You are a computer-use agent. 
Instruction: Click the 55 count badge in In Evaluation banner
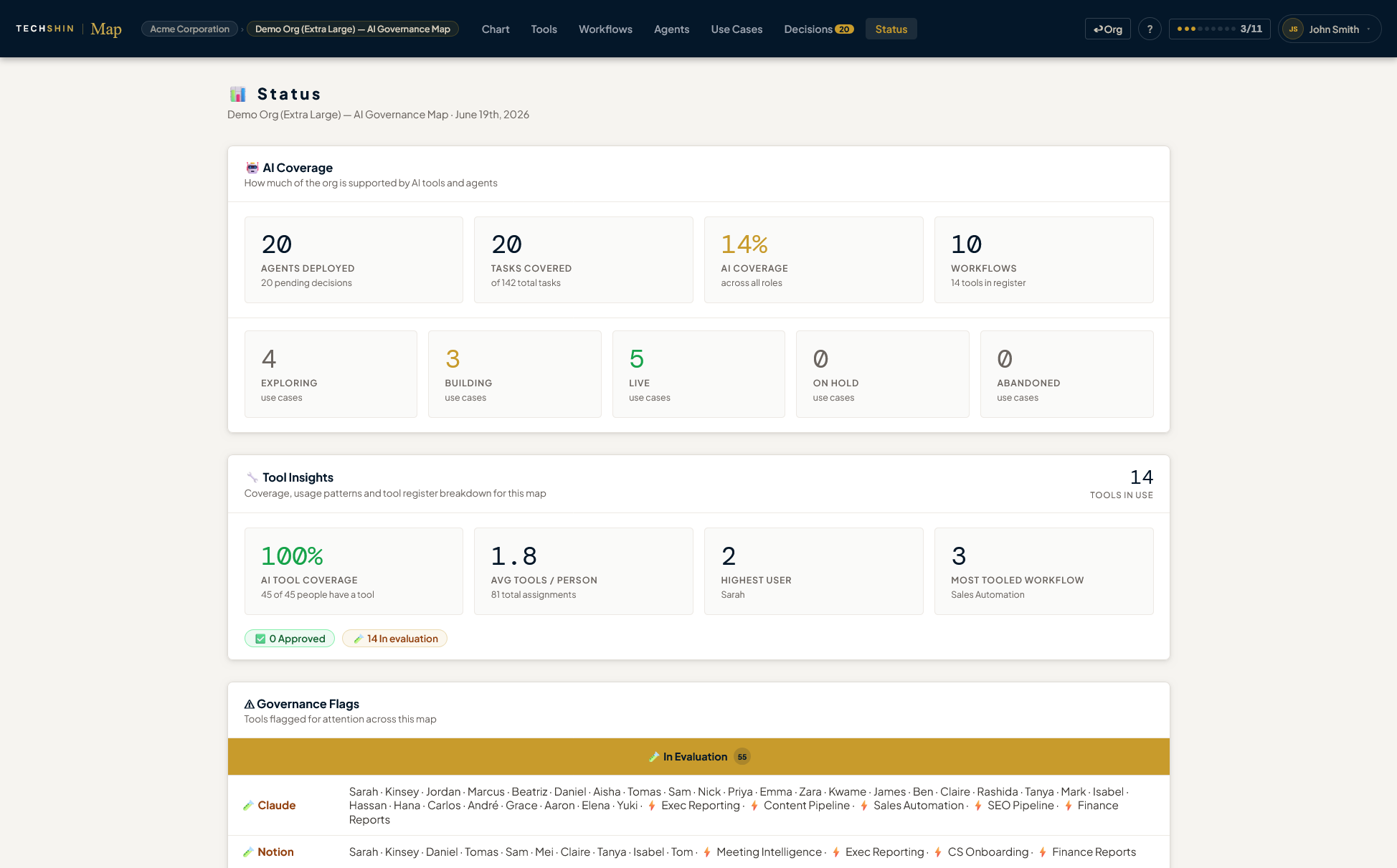tap(742, 757)
